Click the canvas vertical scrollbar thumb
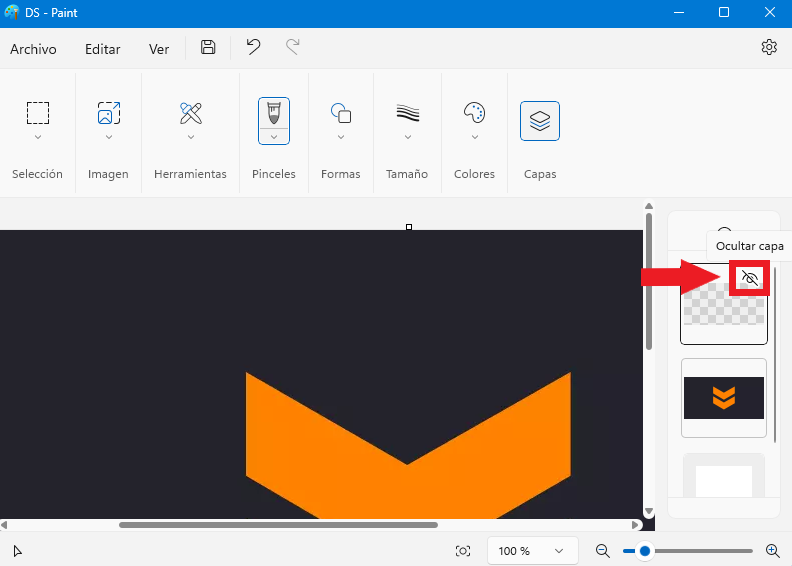This screenshot has width=792, height=566. [649, 281]
